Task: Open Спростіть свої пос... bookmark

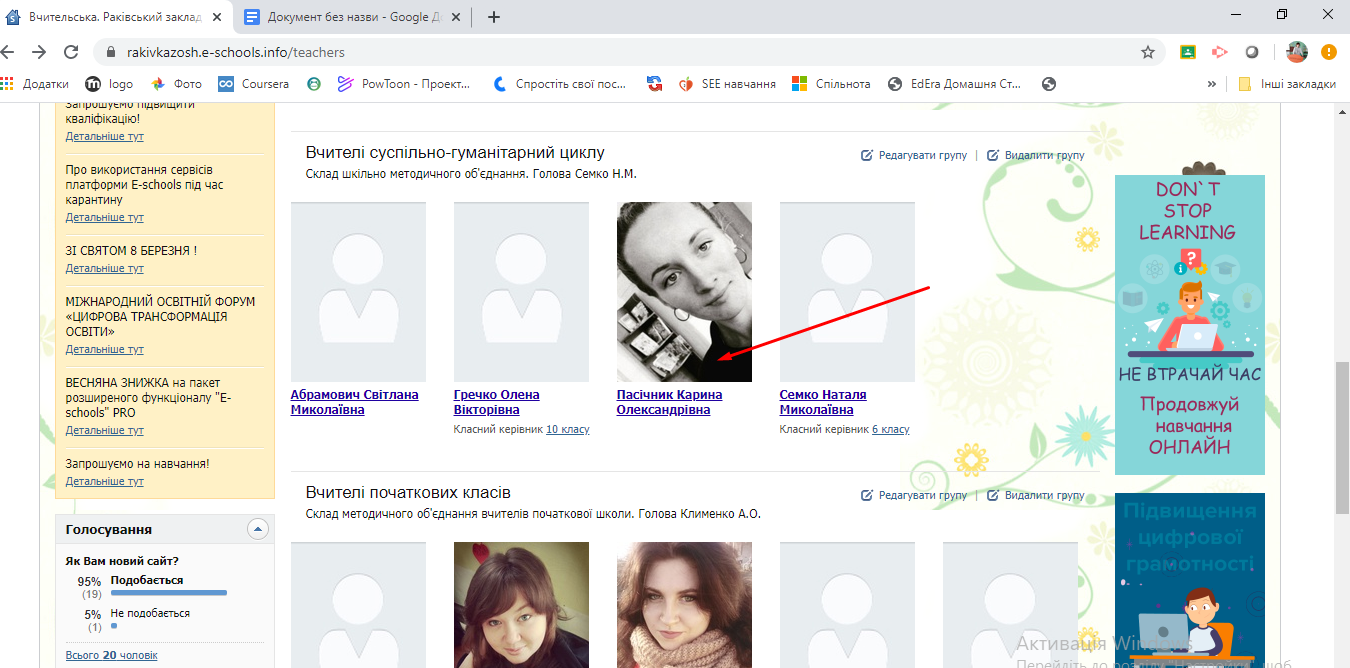Action: click(x=560, y=84)
